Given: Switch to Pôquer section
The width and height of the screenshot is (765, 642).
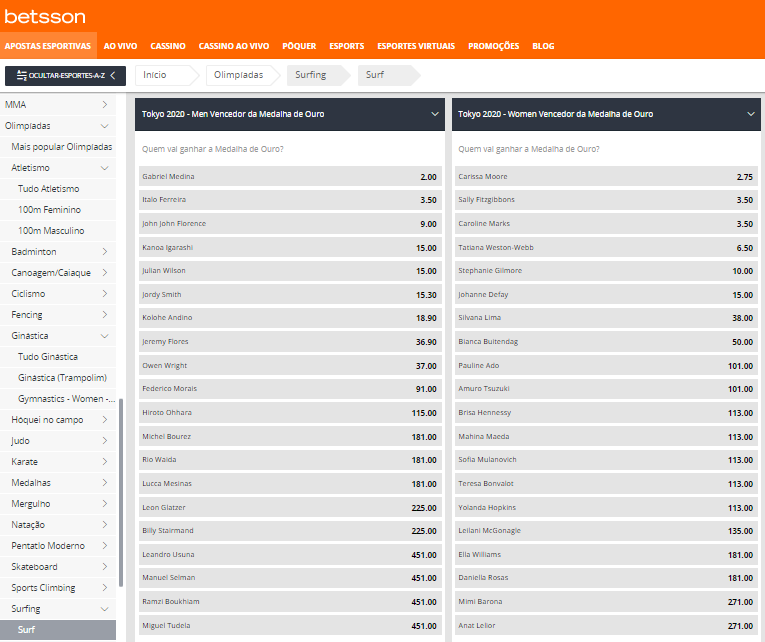Looking at the screenshot, I should tap(299, 46).
